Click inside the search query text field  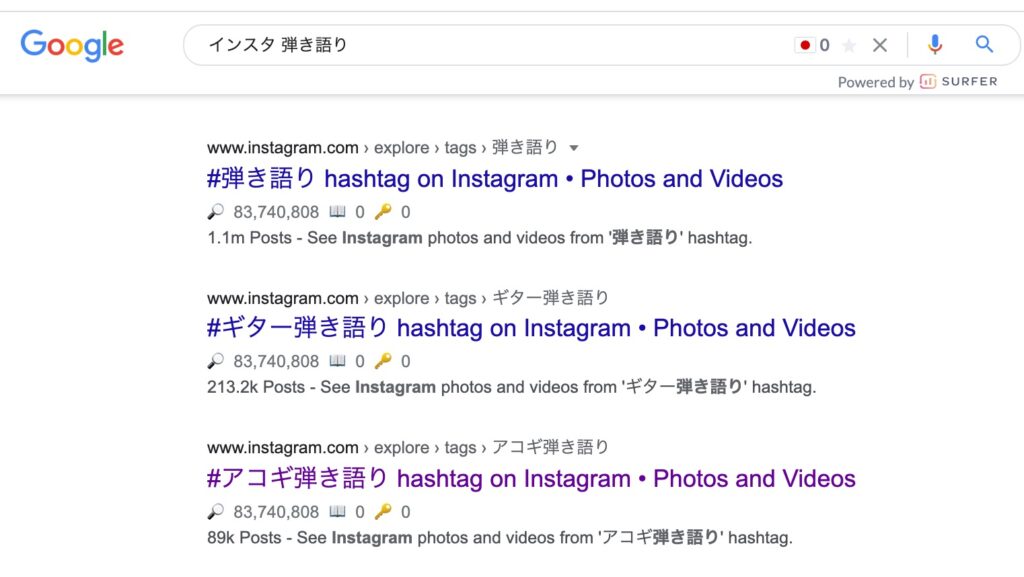(x=480, y=45)
